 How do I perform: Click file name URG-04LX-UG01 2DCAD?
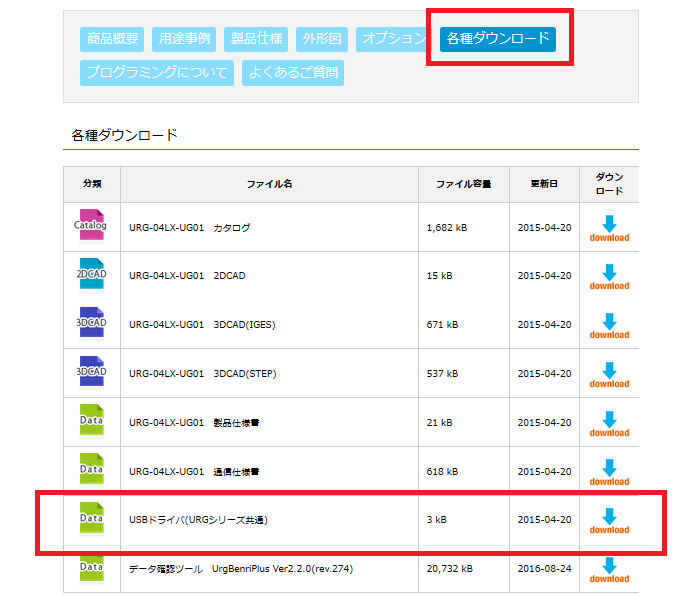click(x=187, y=276)
